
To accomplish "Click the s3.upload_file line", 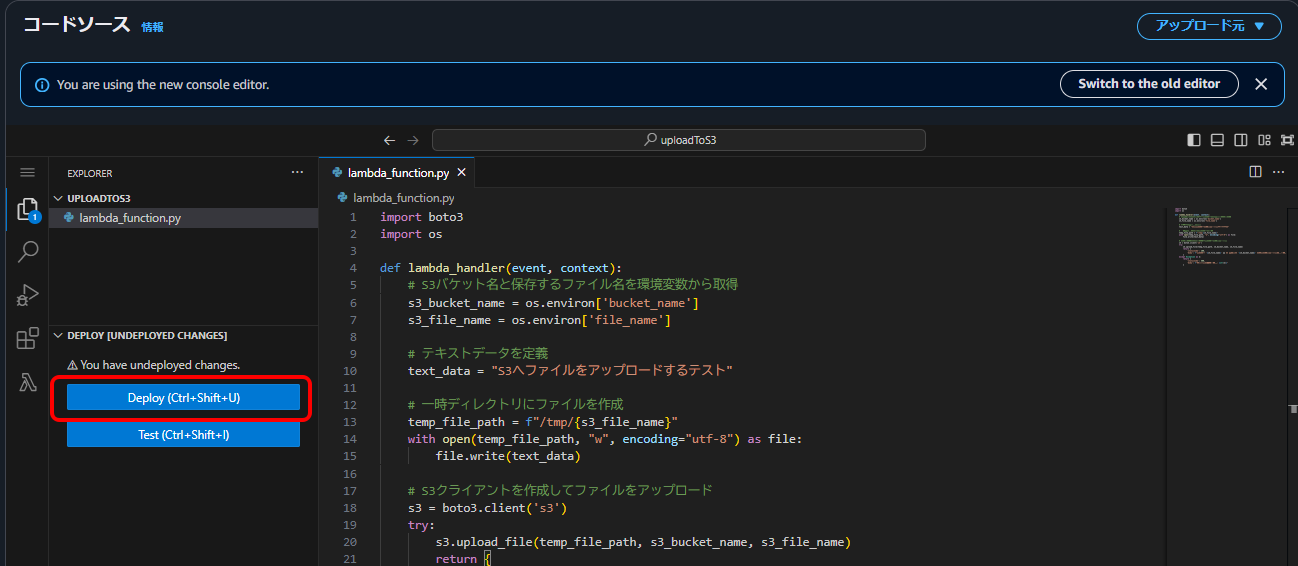I will click(x=643, y=542).
